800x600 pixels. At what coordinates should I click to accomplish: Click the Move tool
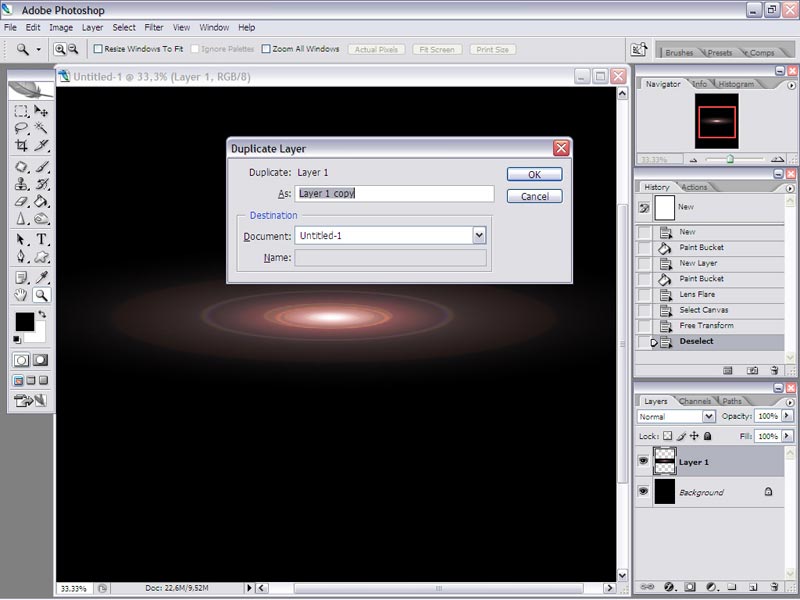pos(41,111)
